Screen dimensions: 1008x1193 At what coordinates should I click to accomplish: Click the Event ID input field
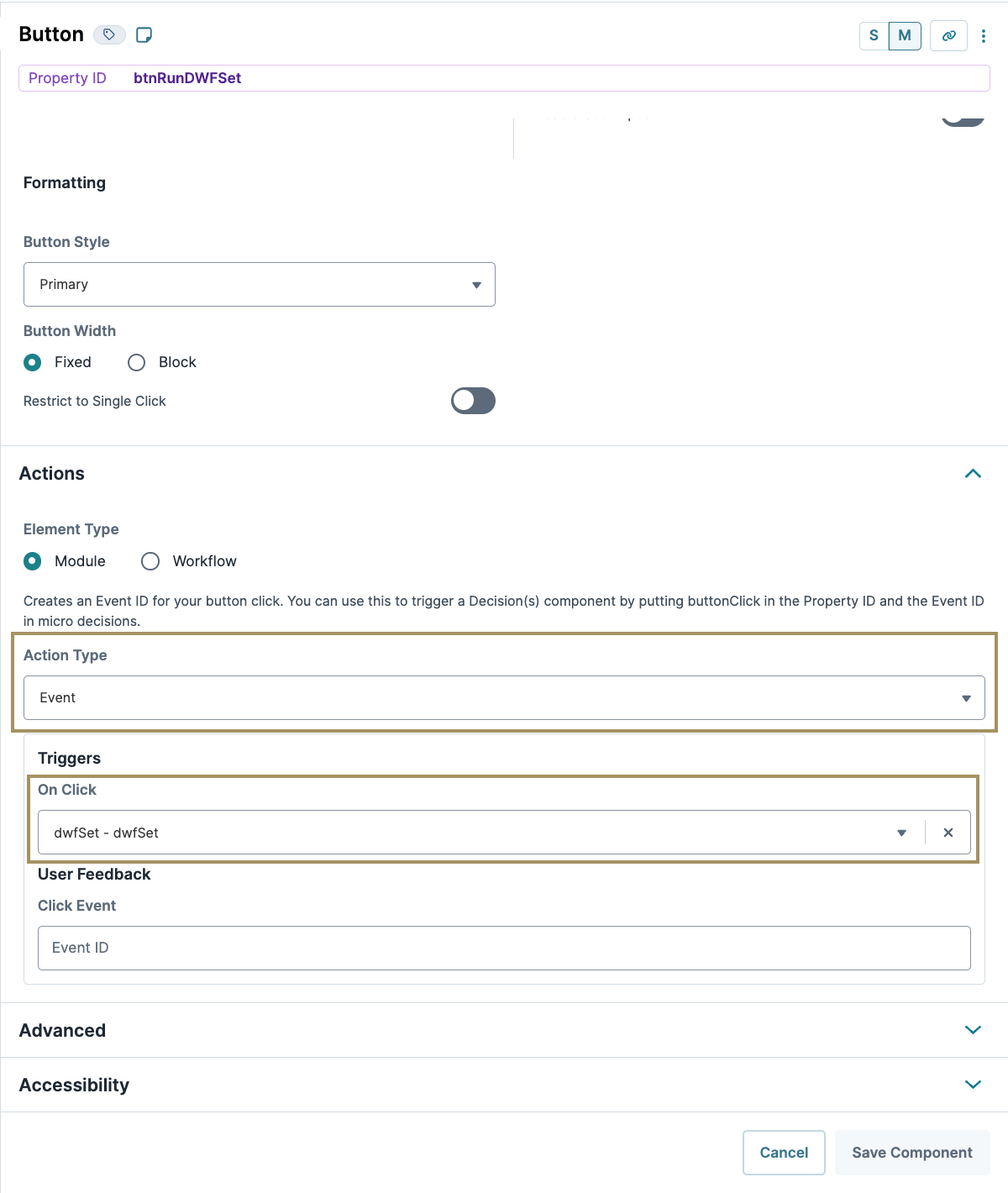tap(504, 948)
